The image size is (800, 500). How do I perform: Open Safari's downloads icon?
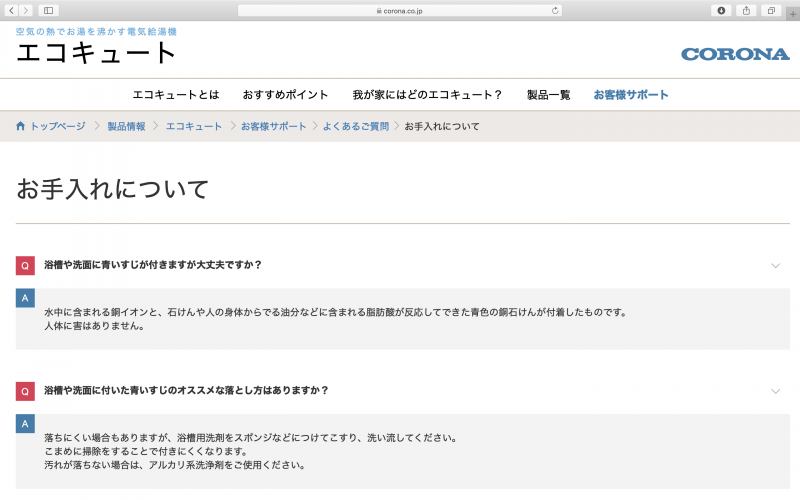(x=721, y=10)
